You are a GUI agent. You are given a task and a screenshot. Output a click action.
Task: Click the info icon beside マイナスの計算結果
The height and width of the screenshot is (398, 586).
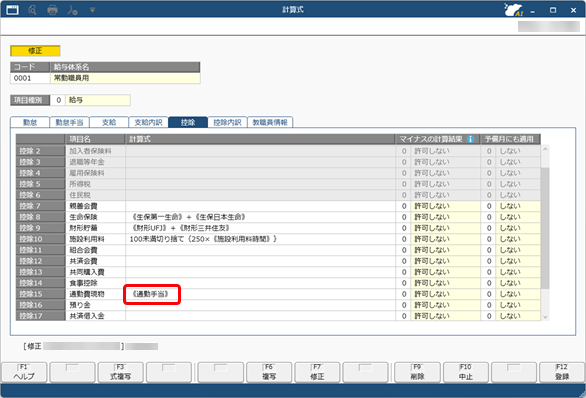(x=471, y=139)
